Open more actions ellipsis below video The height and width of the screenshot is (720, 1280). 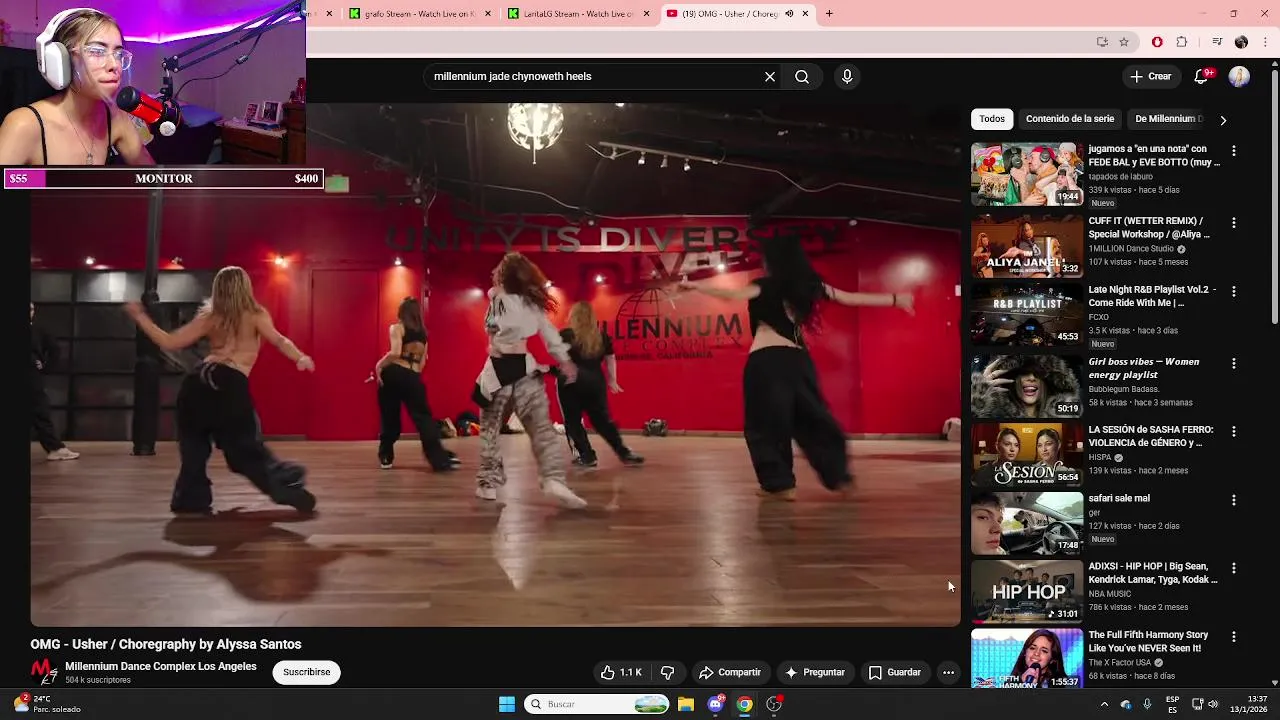pos(948,672)
